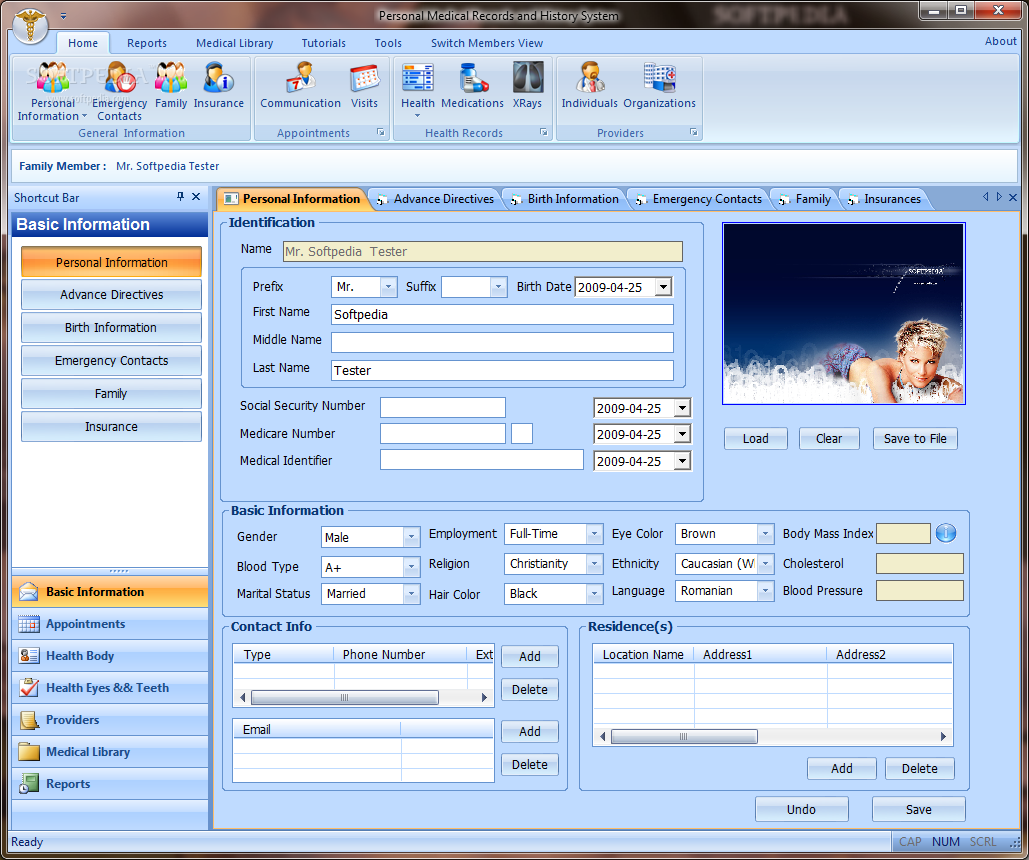
Task: Open the Medications icon
Action: pyautogui.click(x=472, y=85)
